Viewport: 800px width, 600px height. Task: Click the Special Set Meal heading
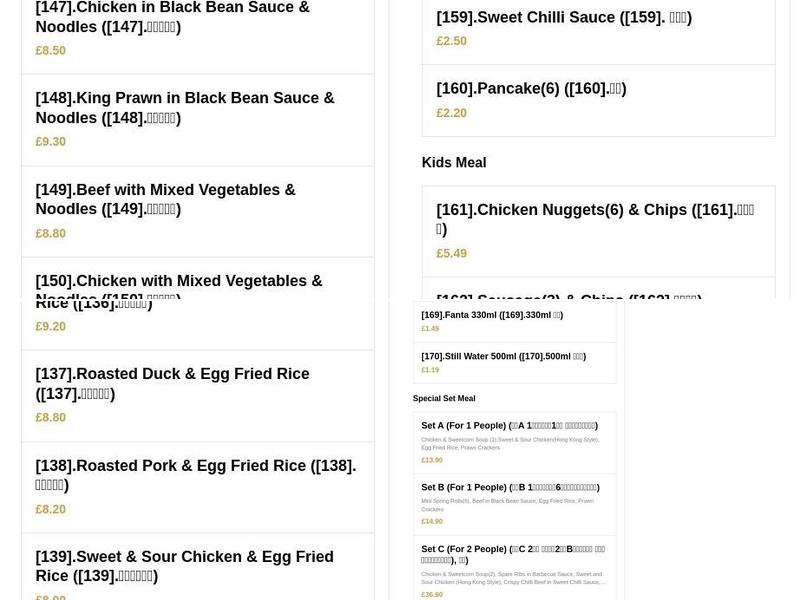[x=444, y=397]
